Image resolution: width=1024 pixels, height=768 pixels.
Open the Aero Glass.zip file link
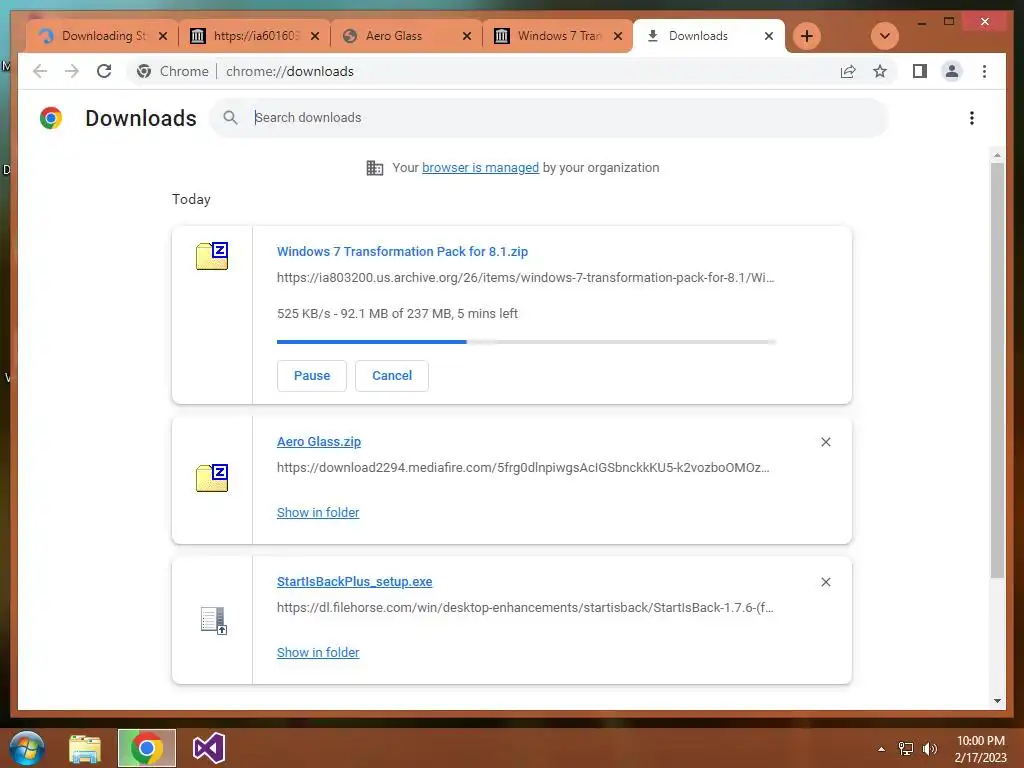click(x=319, y=441)
